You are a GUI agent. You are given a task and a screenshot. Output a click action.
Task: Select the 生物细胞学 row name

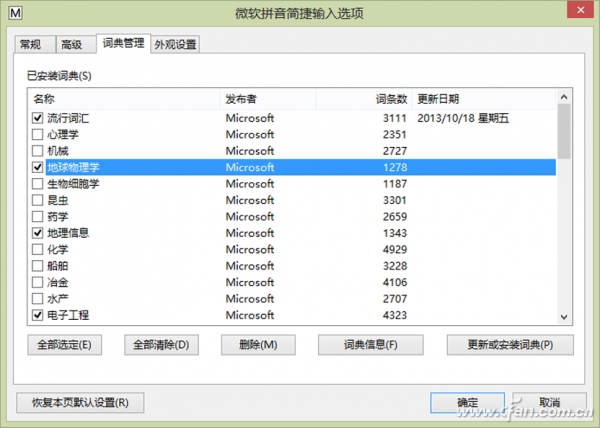[73, 184]
